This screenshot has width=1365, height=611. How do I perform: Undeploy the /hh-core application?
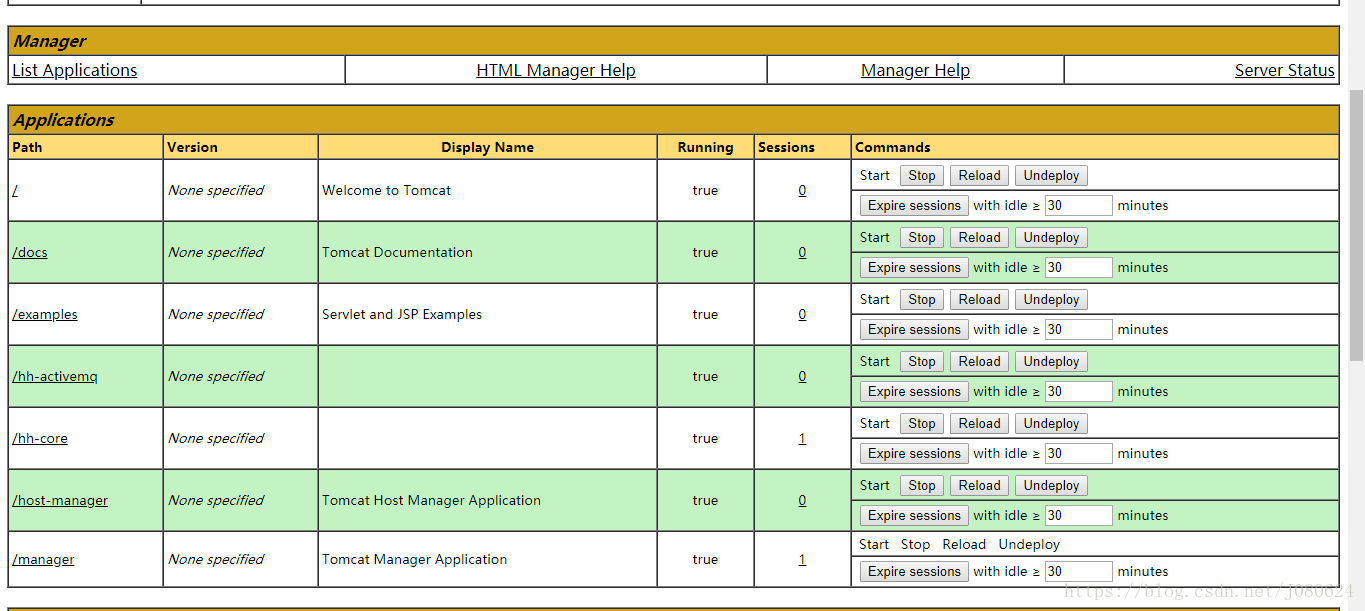pos(1051,424)
